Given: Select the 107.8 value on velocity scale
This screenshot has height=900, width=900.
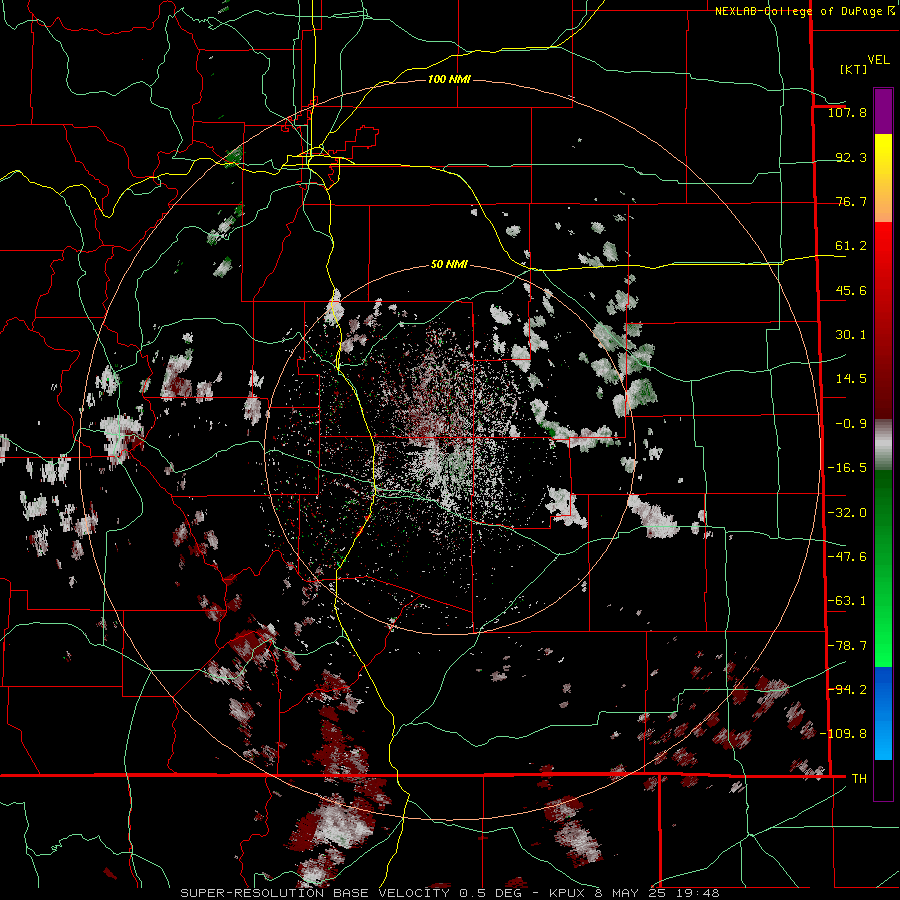Looking at the screenshot, I should click(x=847, y=112).
